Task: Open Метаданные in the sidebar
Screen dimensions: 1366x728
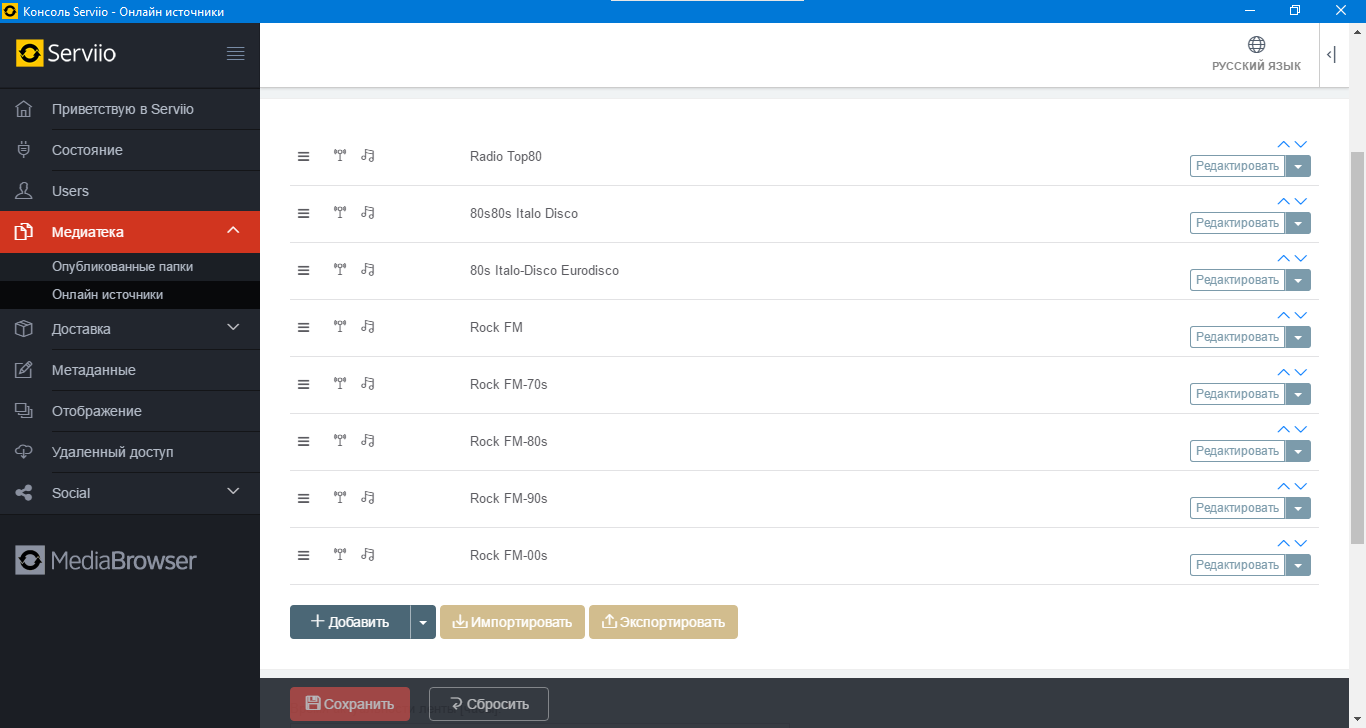Action: pyautogui.click(x=93, y=370)
